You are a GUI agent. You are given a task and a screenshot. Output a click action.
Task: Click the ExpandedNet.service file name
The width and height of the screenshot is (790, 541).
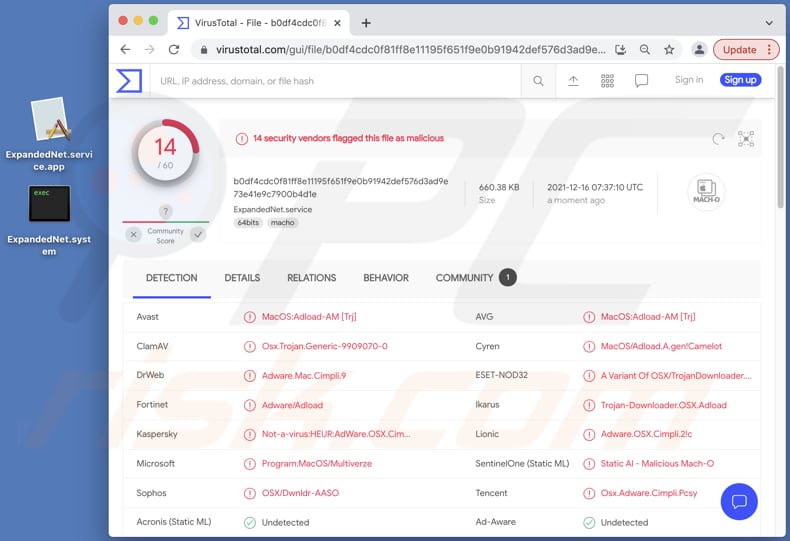[x=273, y=210]
